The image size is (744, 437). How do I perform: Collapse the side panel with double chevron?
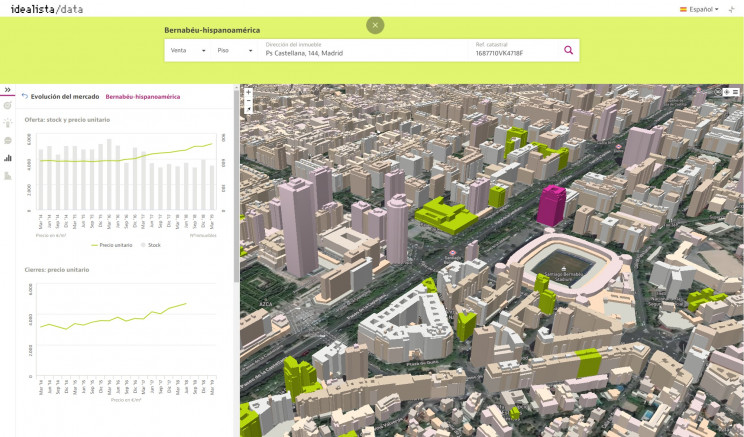8,90
